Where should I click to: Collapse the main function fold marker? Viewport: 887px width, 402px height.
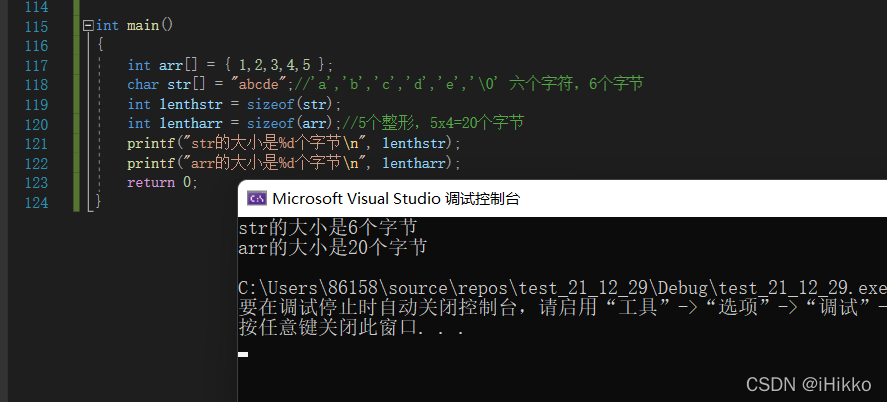[x=88, y=25]
